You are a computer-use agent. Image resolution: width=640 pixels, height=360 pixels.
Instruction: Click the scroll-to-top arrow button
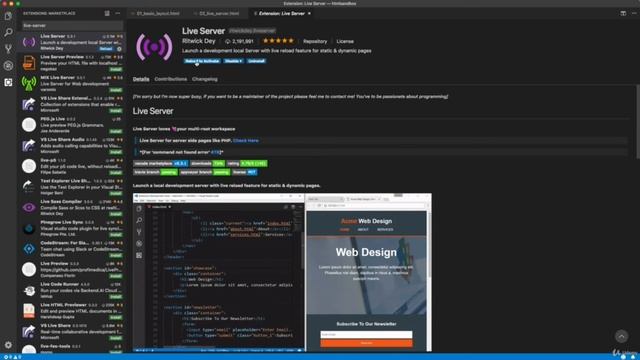click(x=622, y=336)
